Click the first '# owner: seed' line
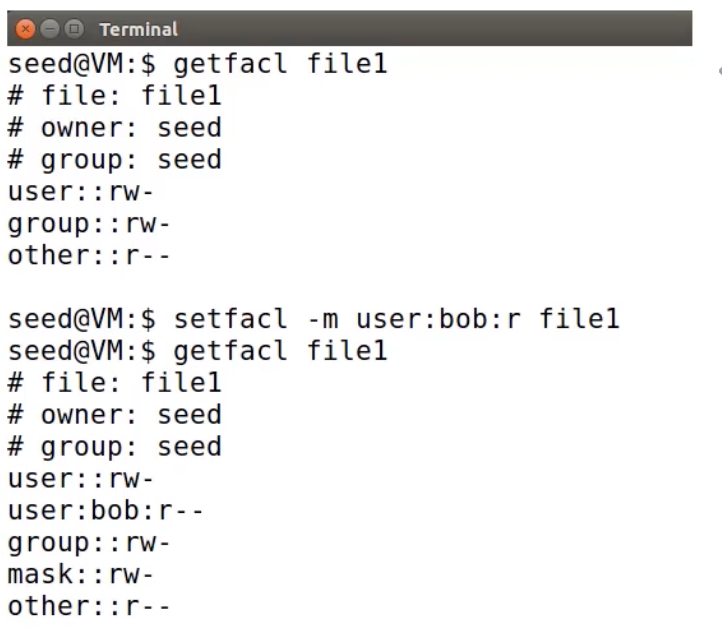The width and height of the screenshot is (722, 630). (115, 128)
